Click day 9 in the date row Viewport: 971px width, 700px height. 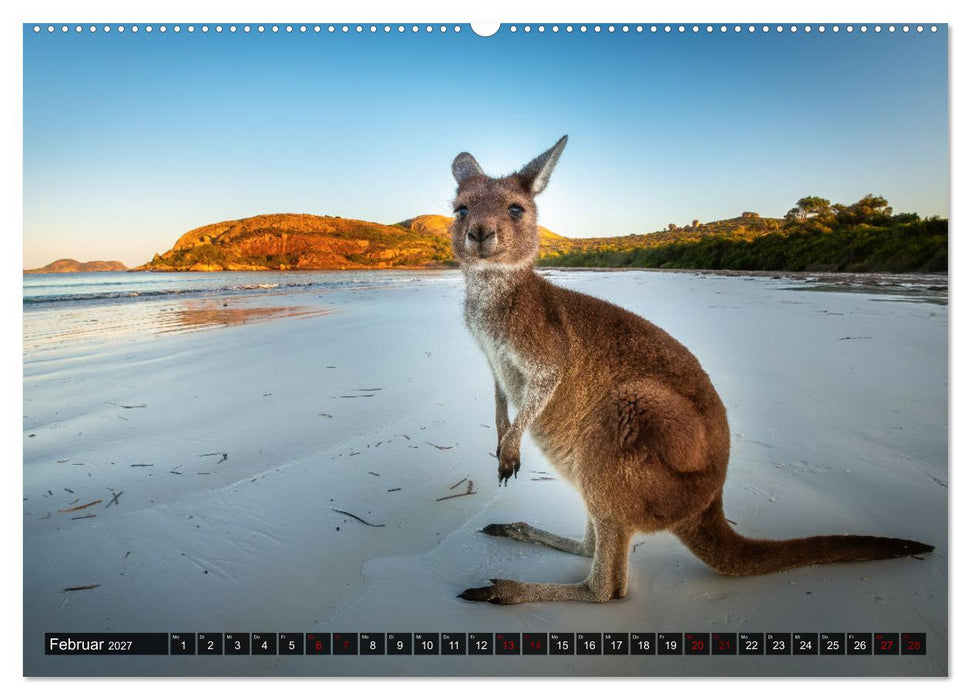pyautogui.click(x=399, y=644)
